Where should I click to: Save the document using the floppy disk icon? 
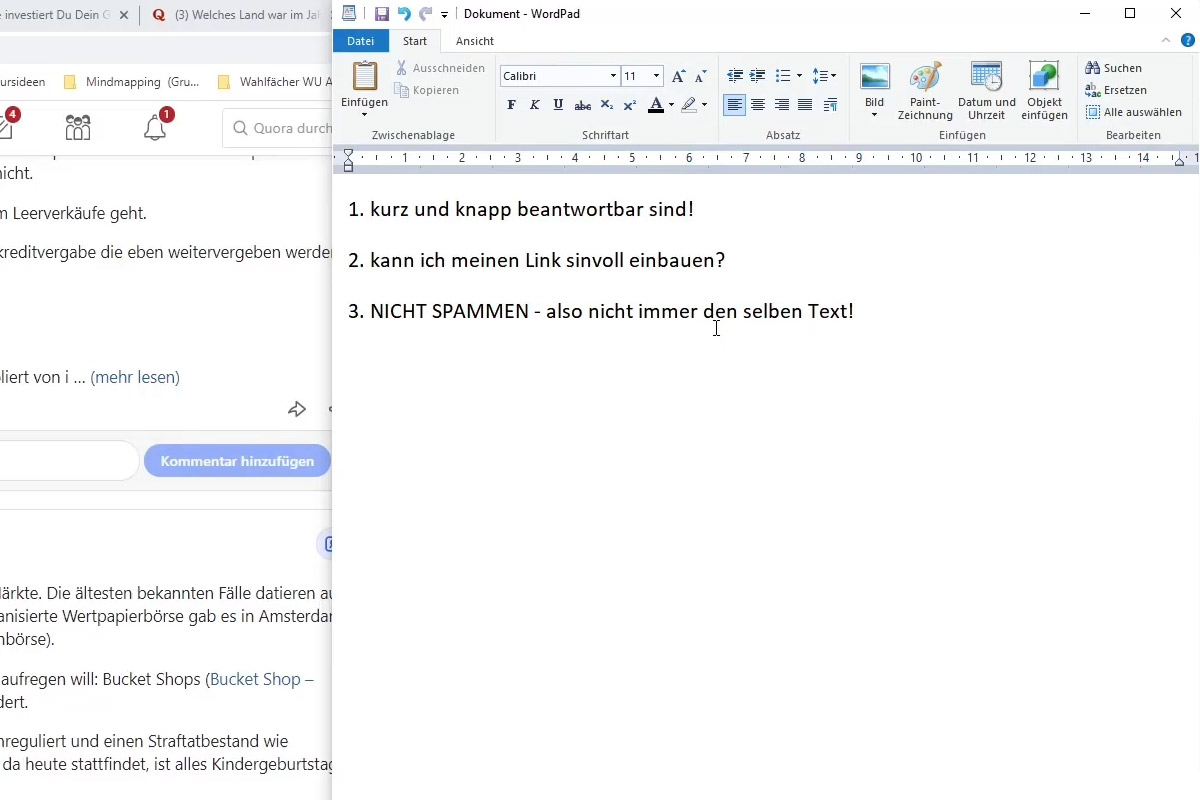382,14
